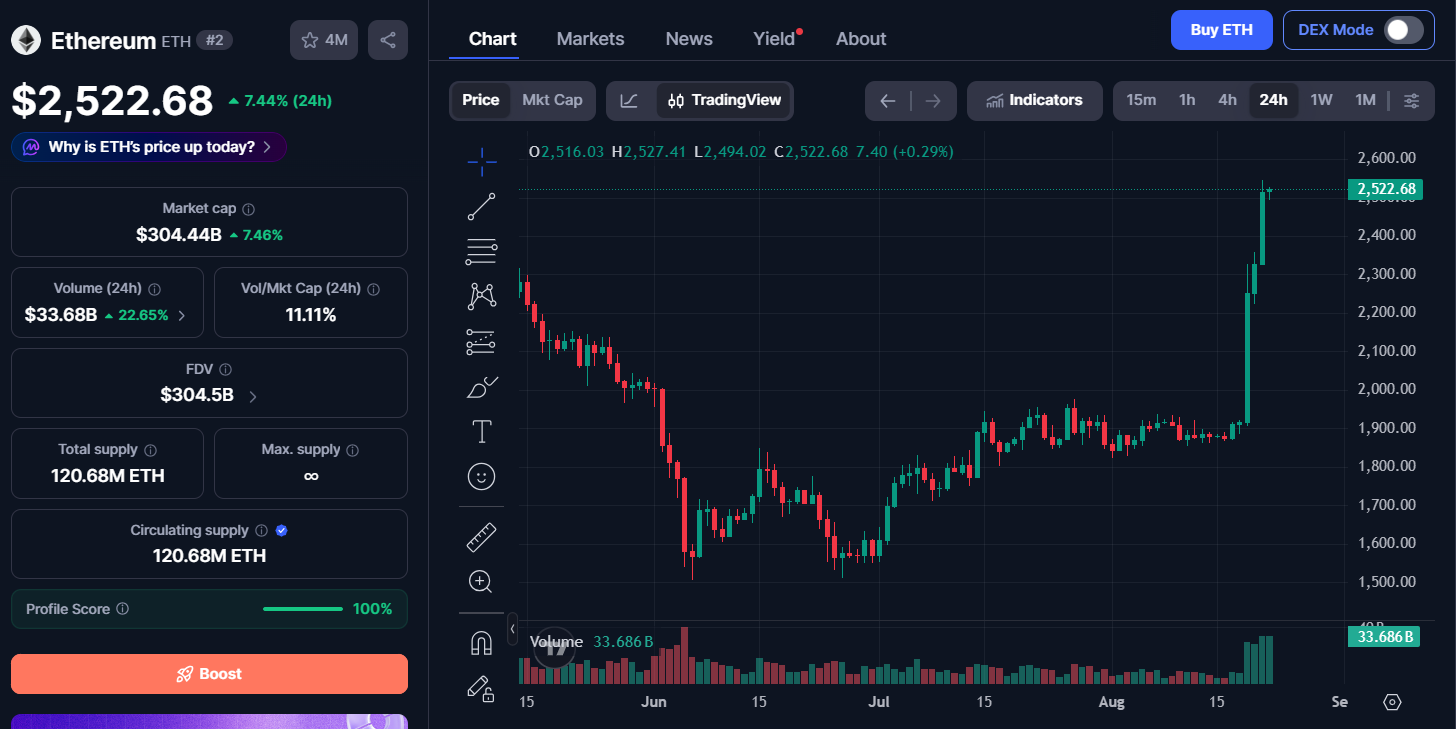Screen dimensions: 1456x729
Task: Activate the zoom in tool
Action: point(481,581)
